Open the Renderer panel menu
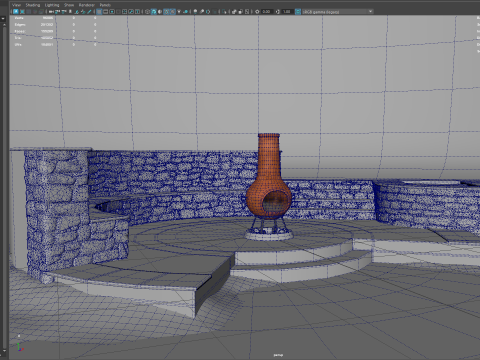Image resolution: width=480 pixels, height=360 pixels. (87, 5)
